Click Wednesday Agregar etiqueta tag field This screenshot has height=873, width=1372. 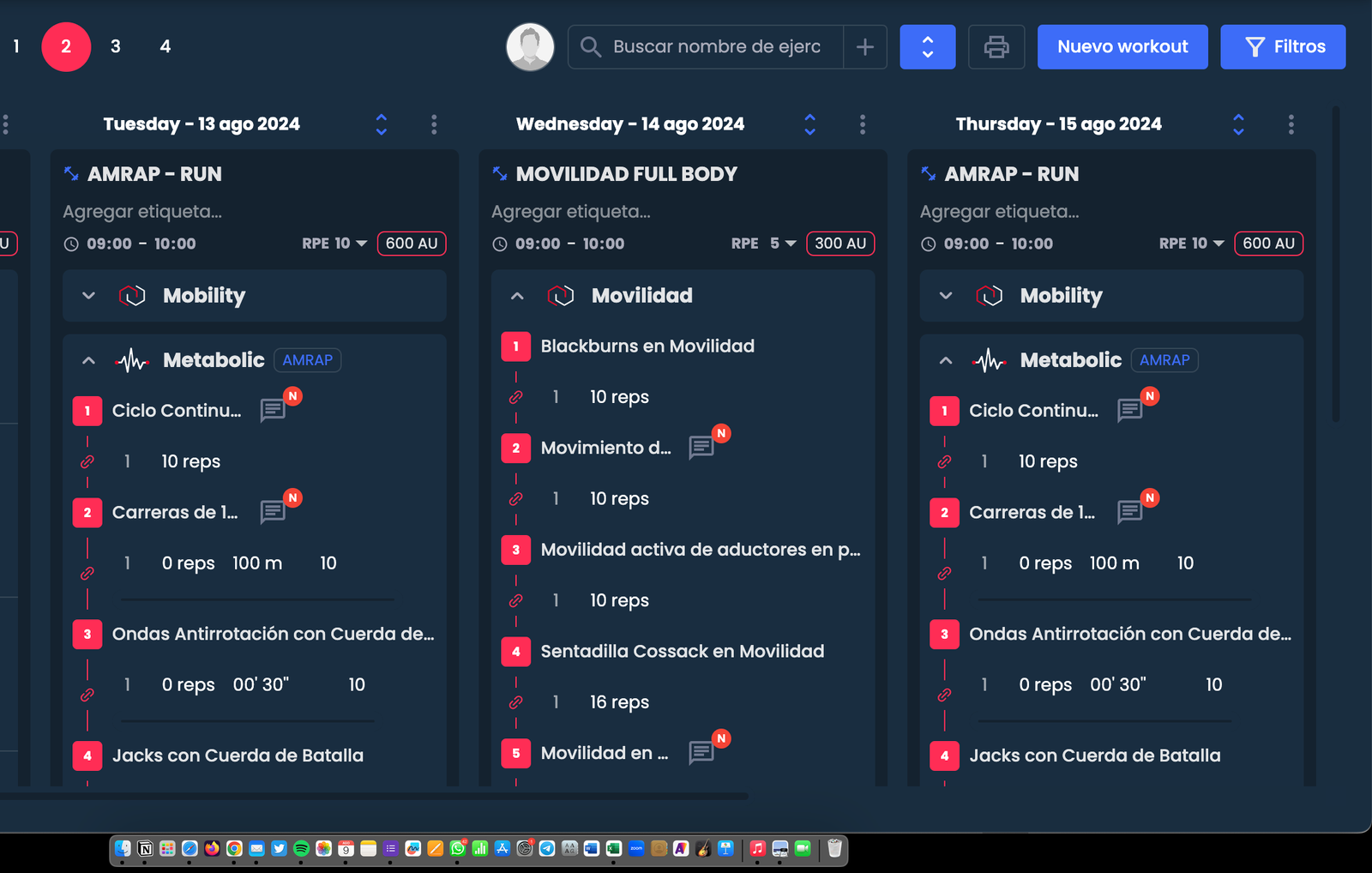click(x=571, y=211)
